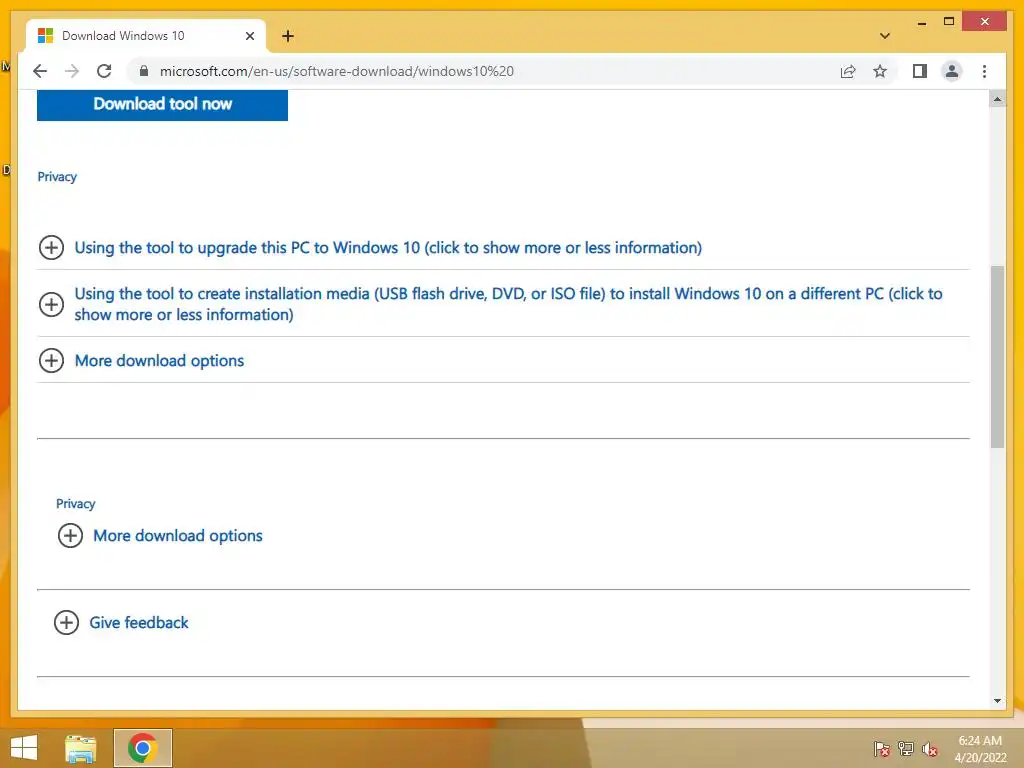Click the Give feedback link
Screen dimensions: 1024x768
(138, 622)
